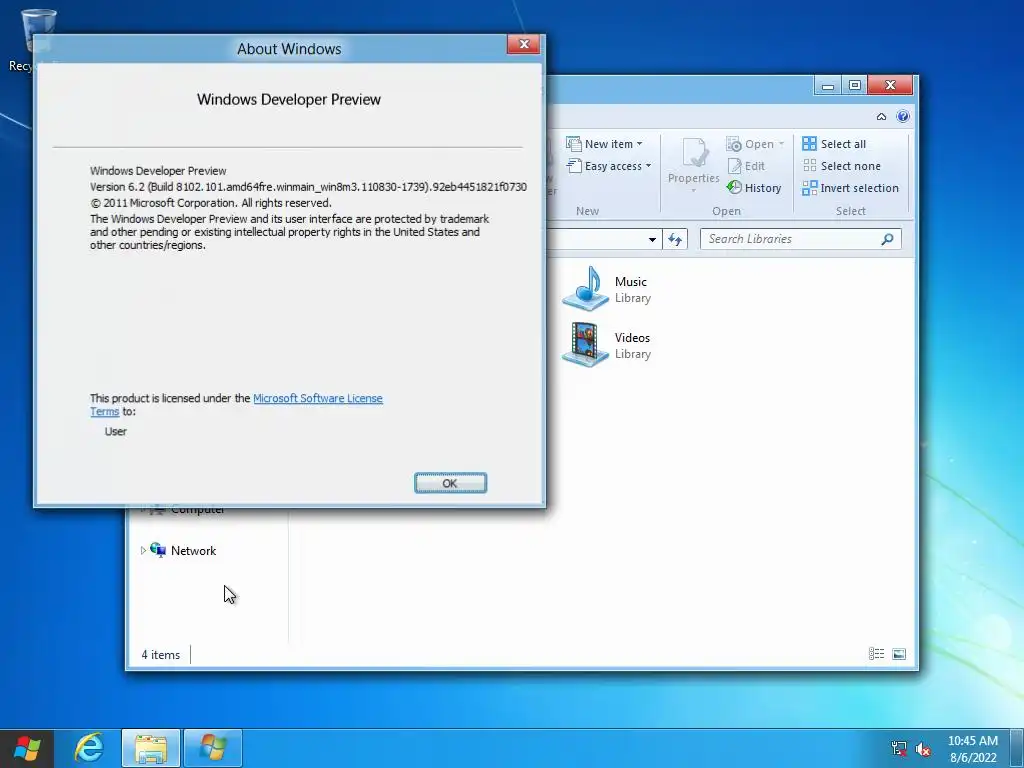Maximize the Libraries Explorer window
The height and width of the screenshot is (768, 1024).
coord(855,86)
